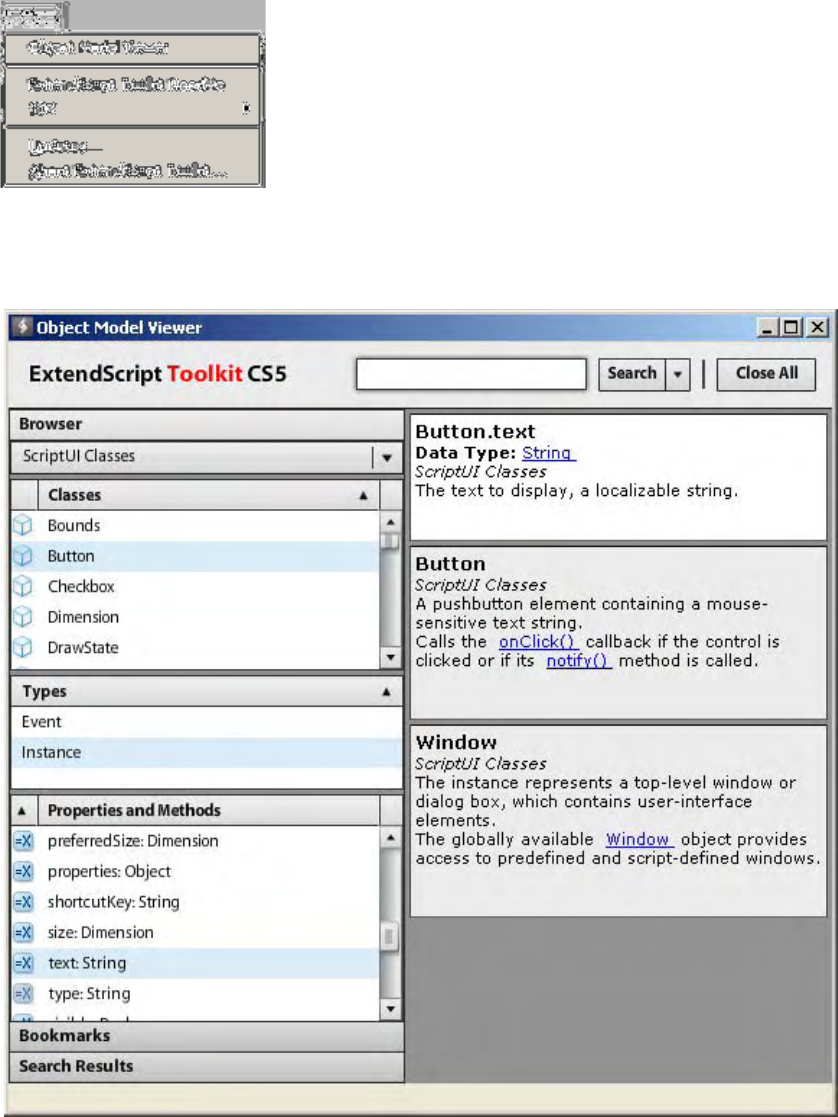Click Classes list scroll-up arrow
Screen dimensions: 838x1117
pos(390,521)
